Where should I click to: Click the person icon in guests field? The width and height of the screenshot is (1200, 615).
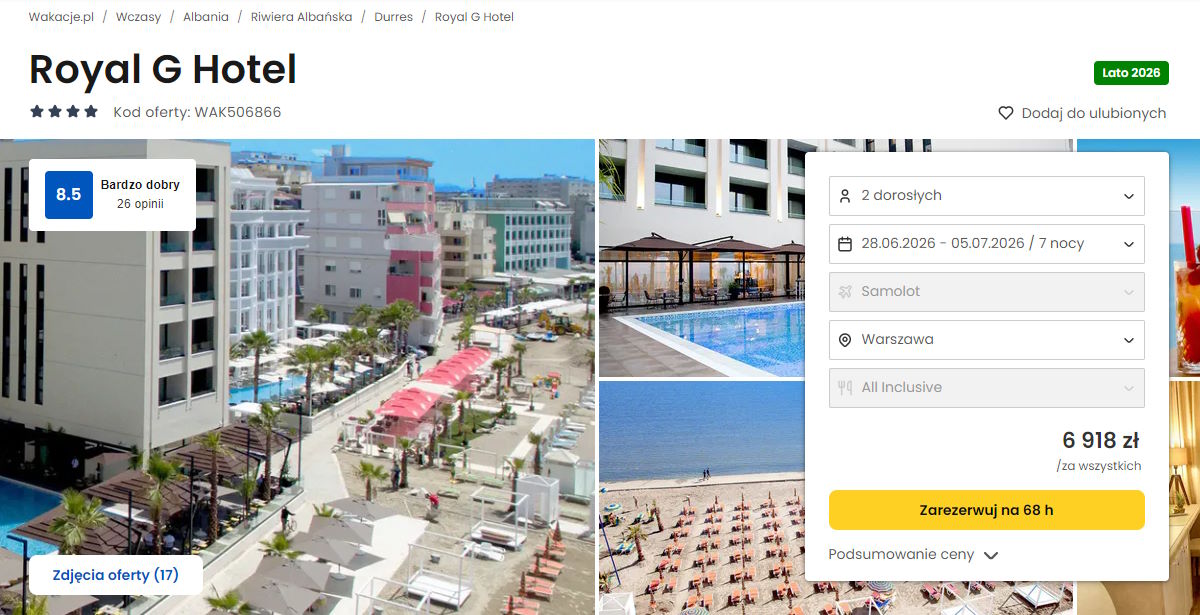[845, 195]
